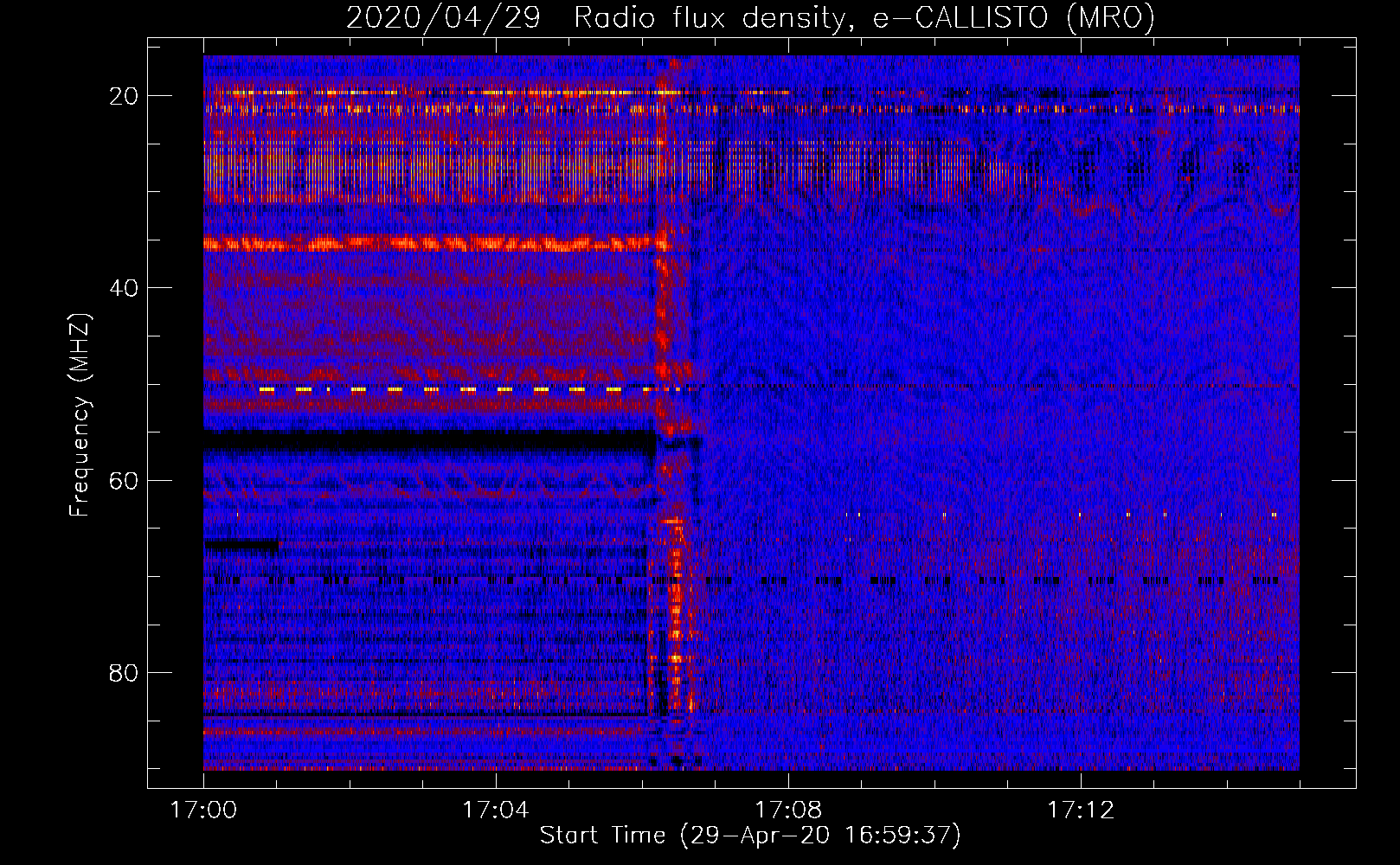Image resolution: width=1400 pixels, height=865 pixels.
Task: Select the '17:04' time tick label
Action: point(496,811)
